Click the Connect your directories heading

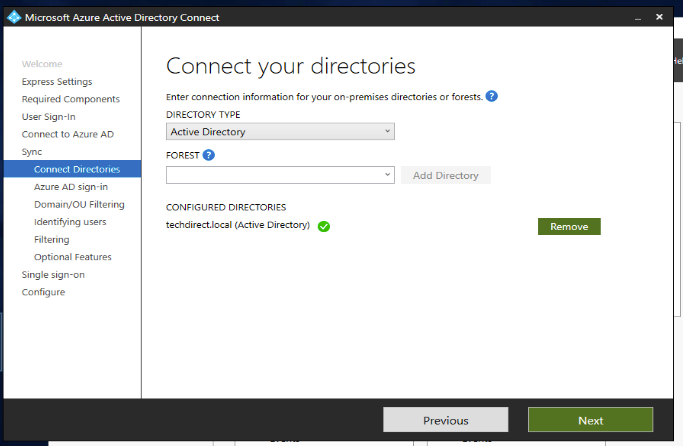(x=291, y=66)
